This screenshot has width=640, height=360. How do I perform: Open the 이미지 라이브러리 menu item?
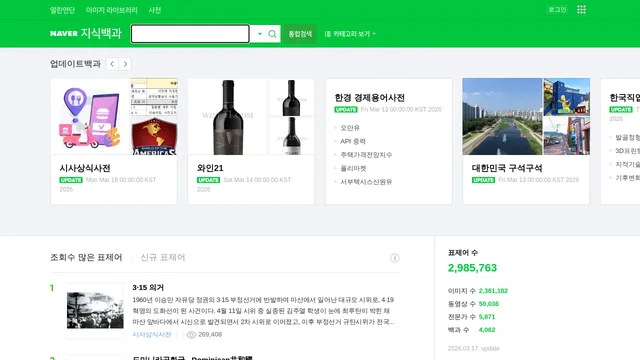pos(111,10)
